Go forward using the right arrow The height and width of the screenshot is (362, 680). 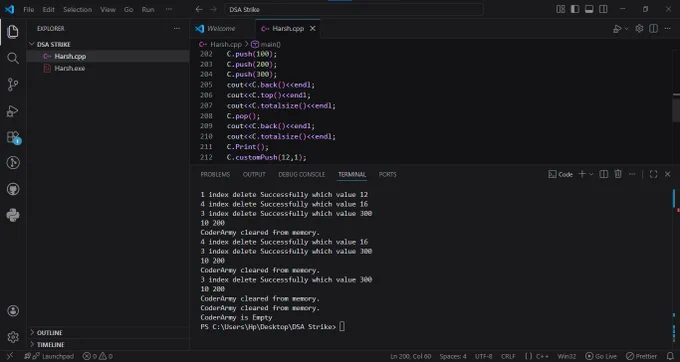[x=213, y=10]
